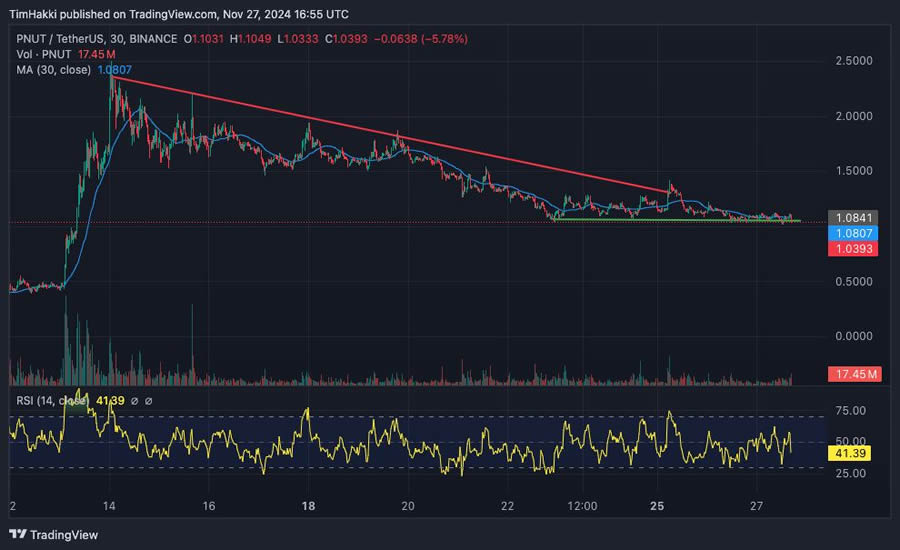Select the red descending trendline
900x550 pixels.
400,139
